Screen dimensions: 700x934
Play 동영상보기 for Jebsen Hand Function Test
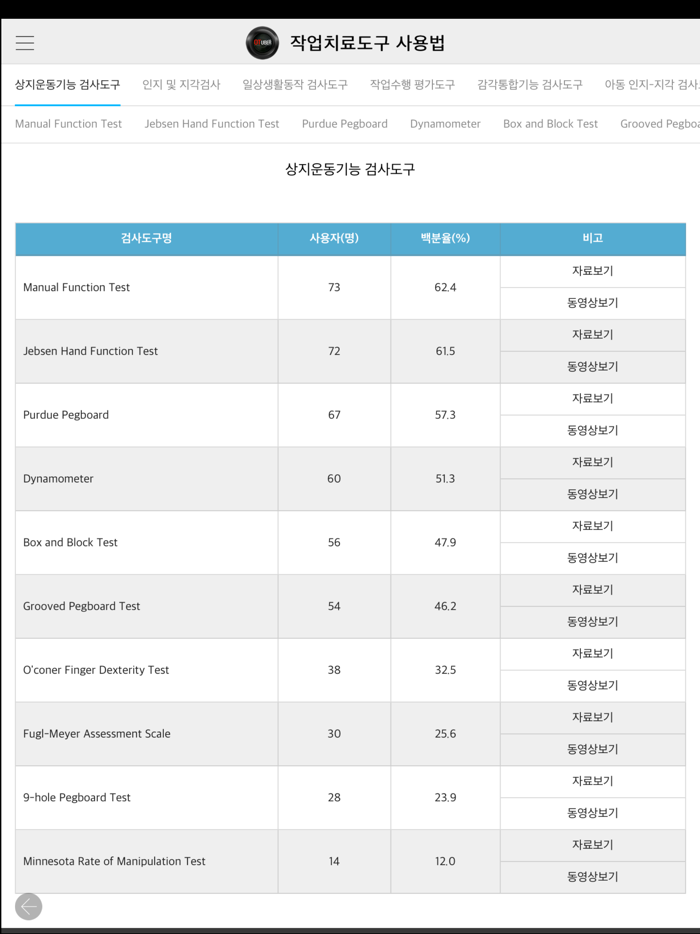pos(592,367)
